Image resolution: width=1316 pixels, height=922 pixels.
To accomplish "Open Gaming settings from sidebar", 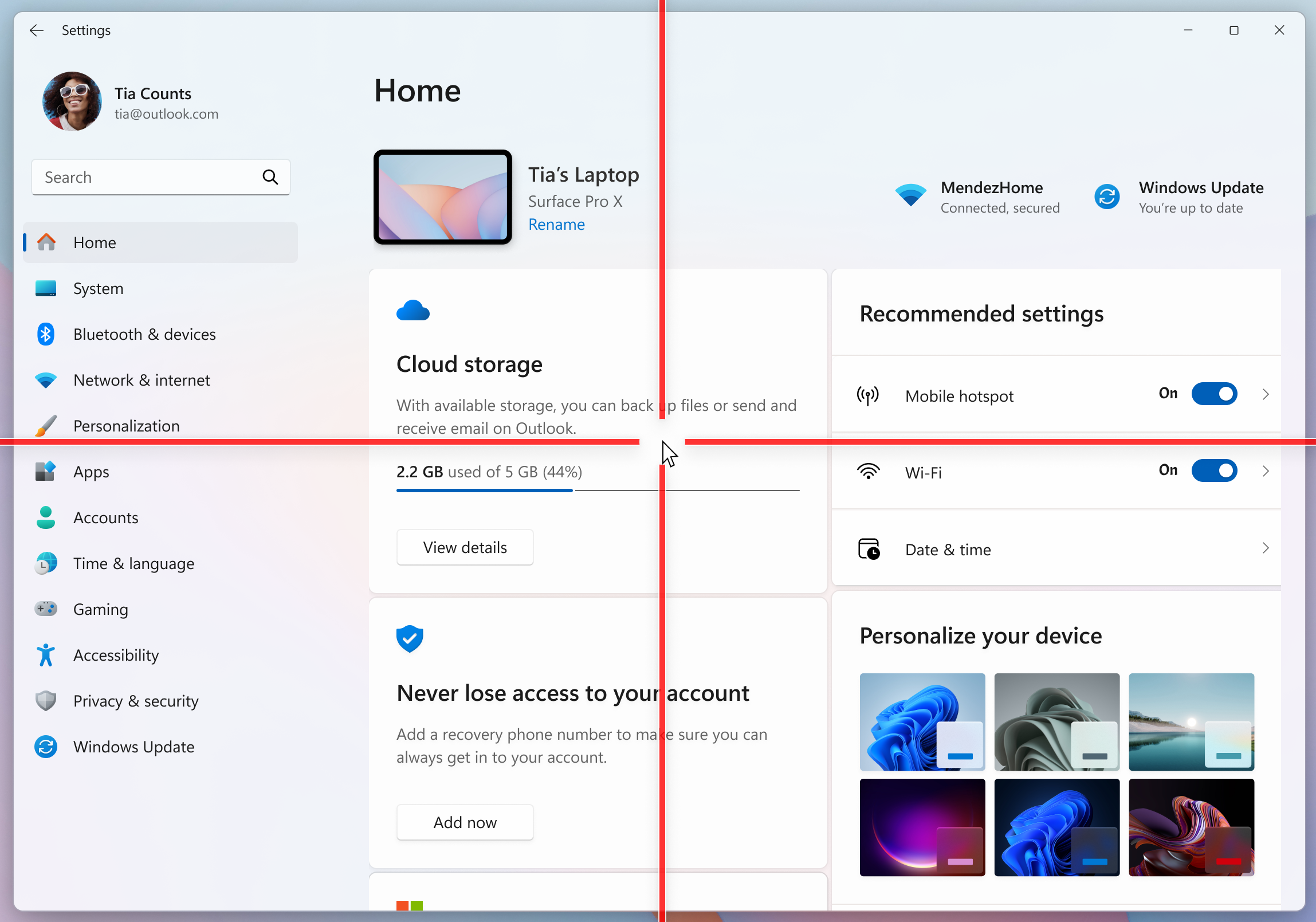I will (x=100, y=609).
